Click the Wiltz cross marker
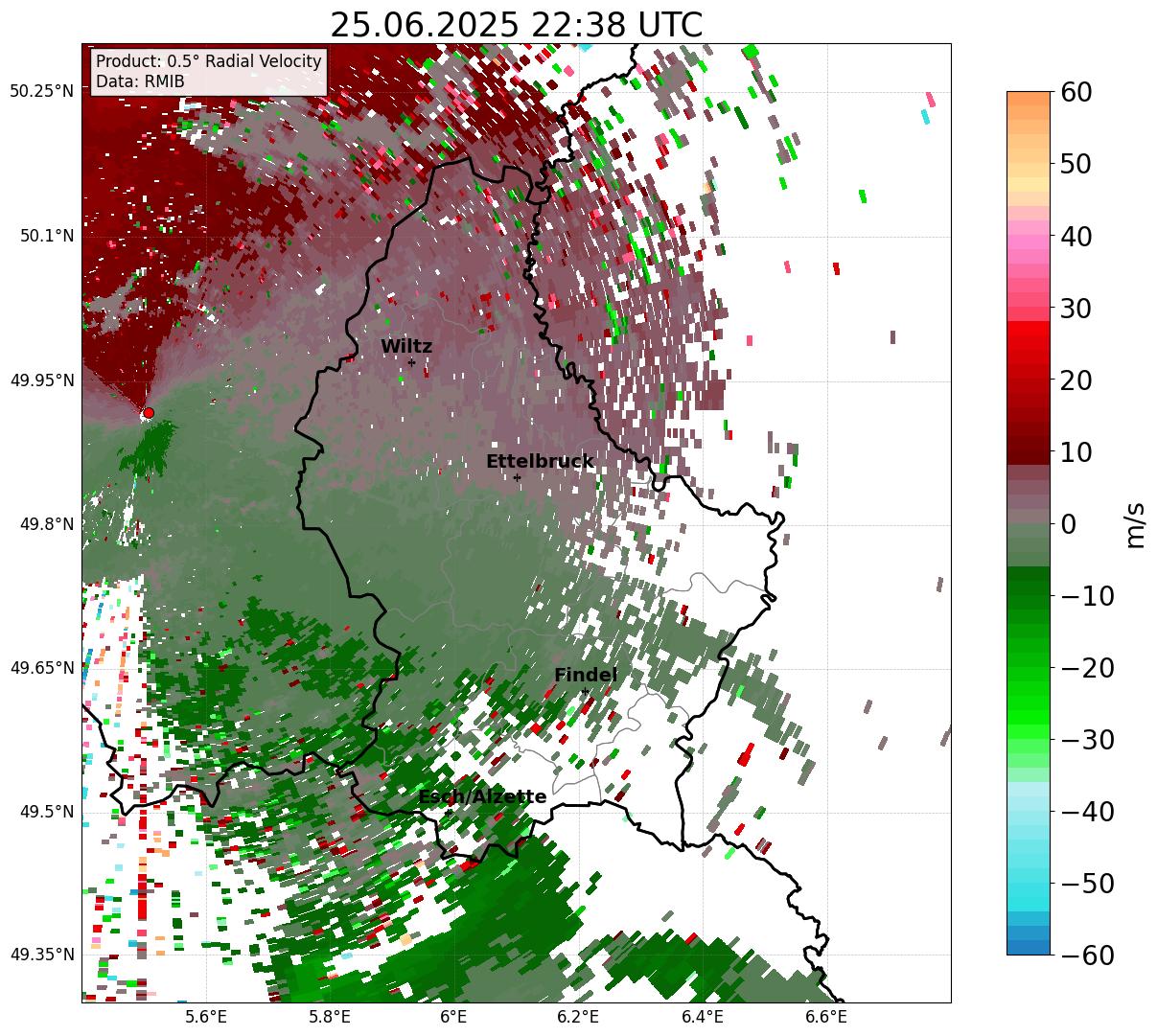Viewport: 1157px width, 1036px height. point(411,362)
